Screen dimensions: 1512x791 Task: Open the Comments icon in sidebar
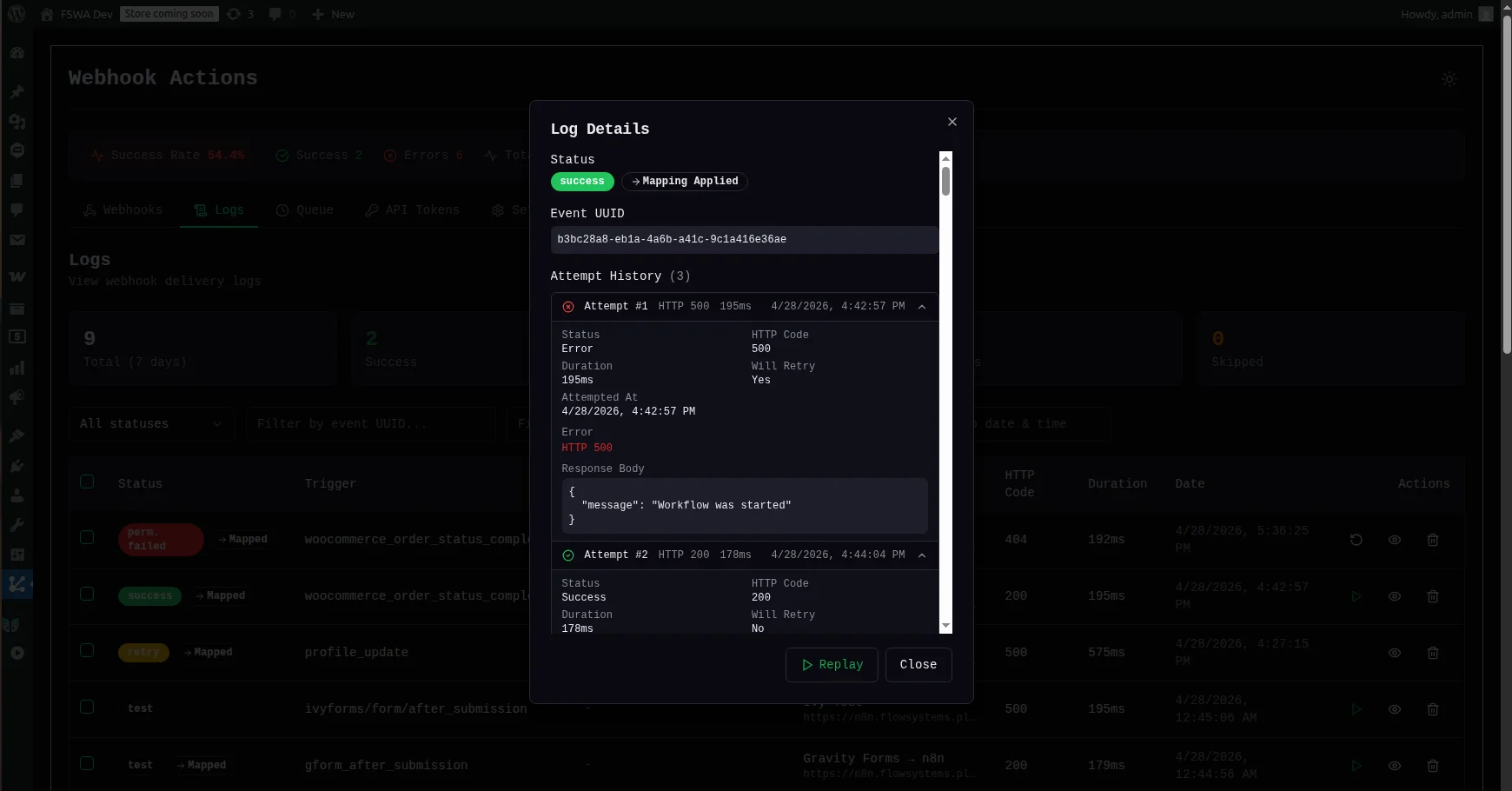pyautogui.click(x=17, y=210)
